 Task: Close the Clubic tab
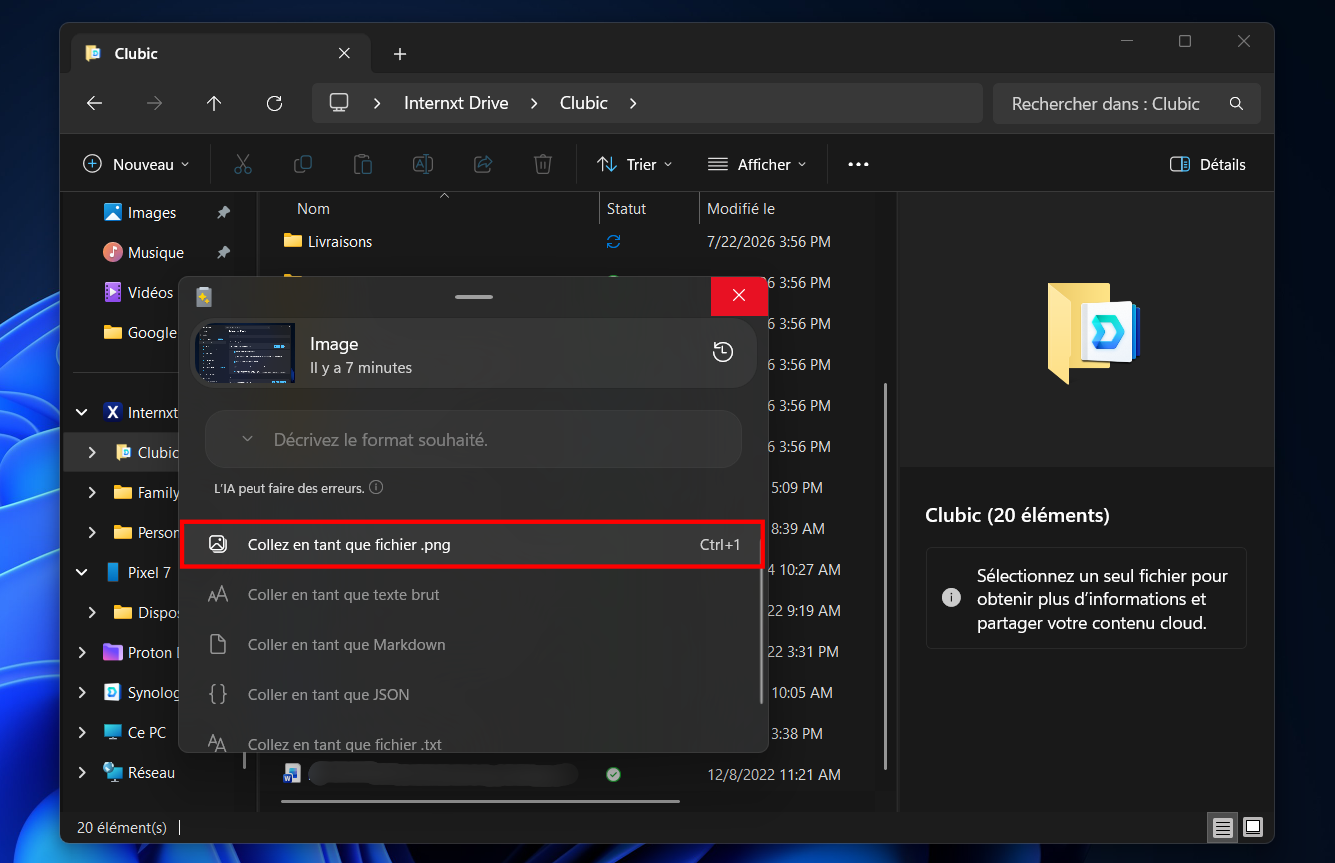pyautogui.click(x=344, y=53)
